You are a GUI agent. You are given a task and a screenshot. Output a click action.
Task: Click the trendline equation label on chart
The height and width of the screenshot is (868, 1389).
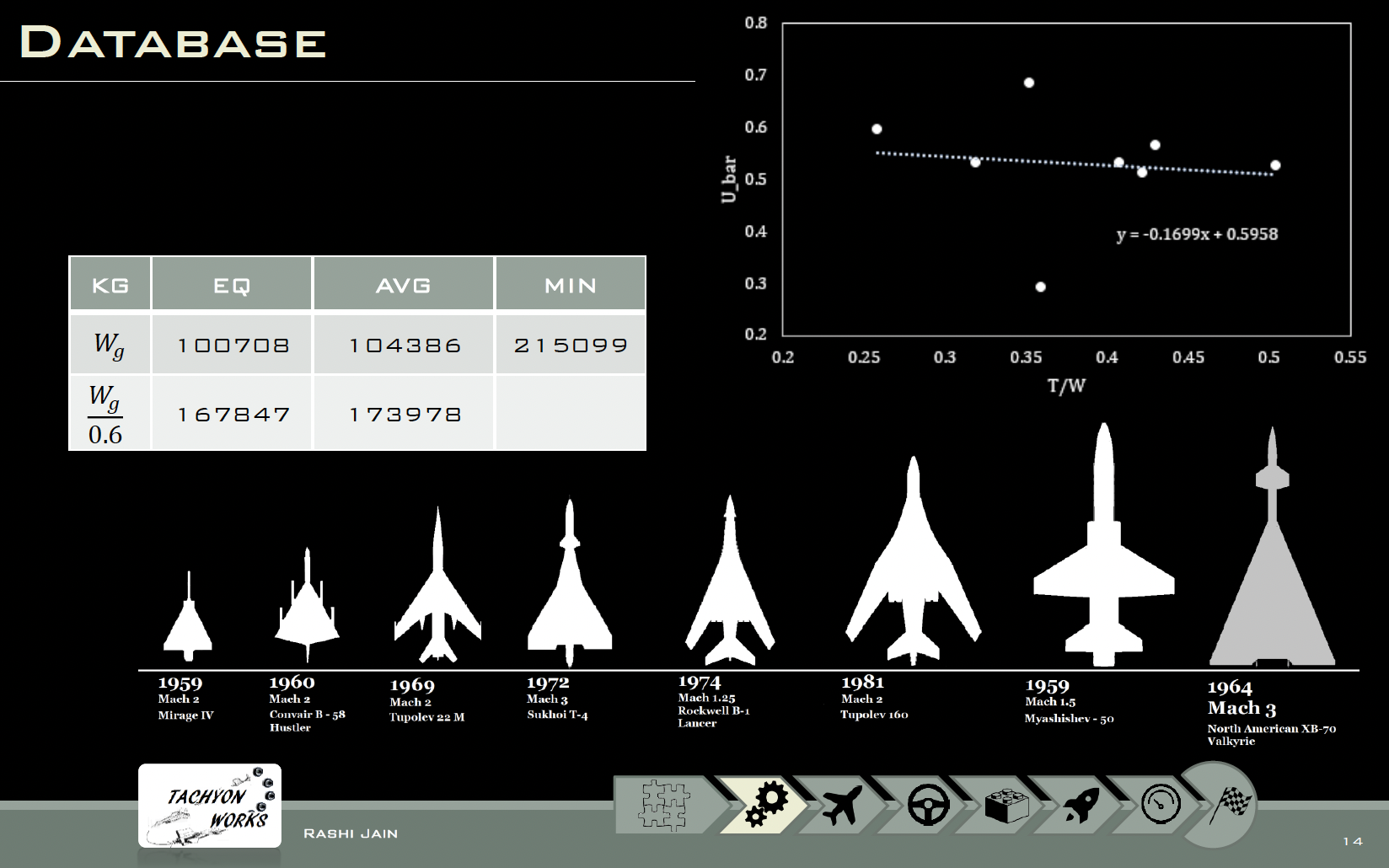[x=1197, y=234]
